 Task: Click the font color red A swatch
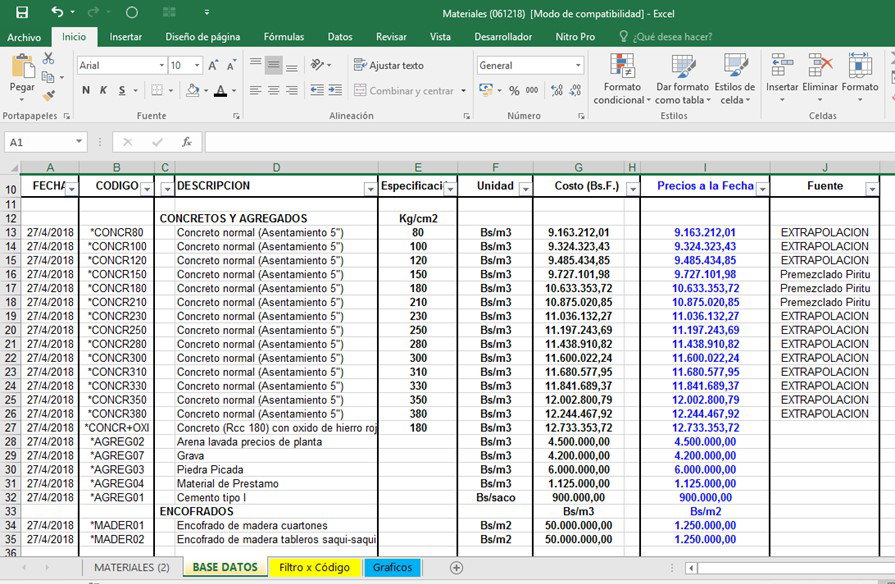pos(220,90)
